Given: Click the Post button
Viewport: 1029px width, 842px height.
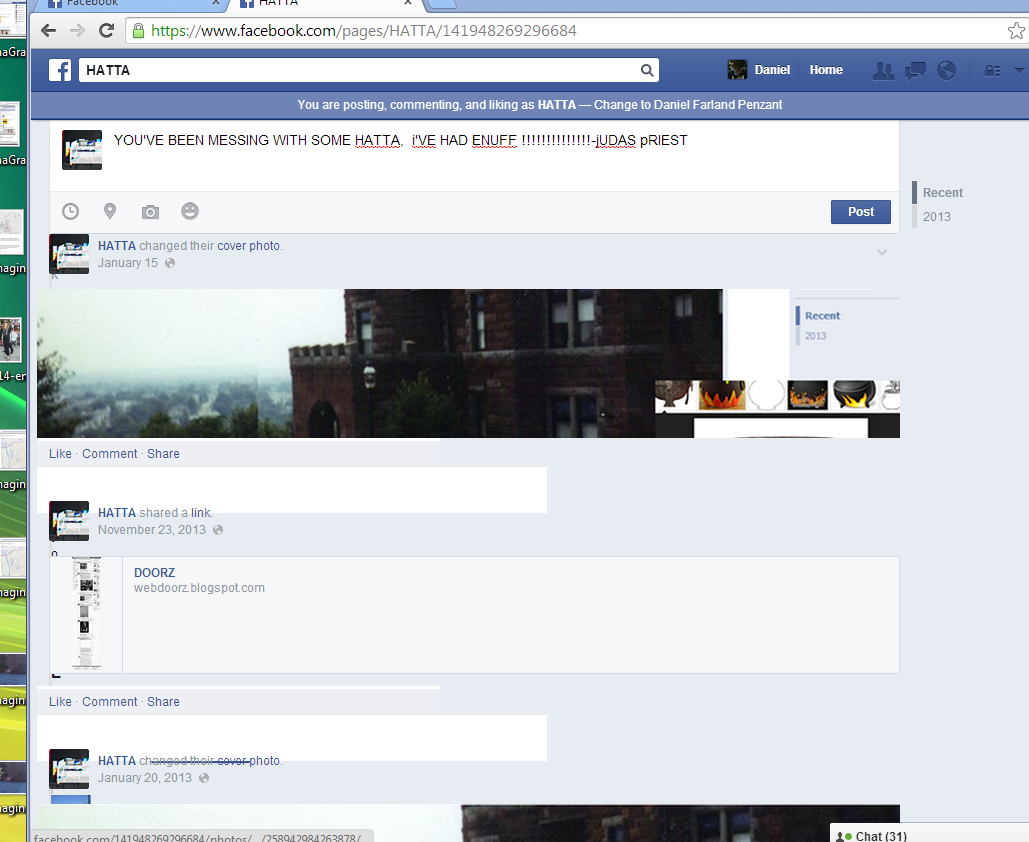Looking at the screenshot, I should point(860,212).
